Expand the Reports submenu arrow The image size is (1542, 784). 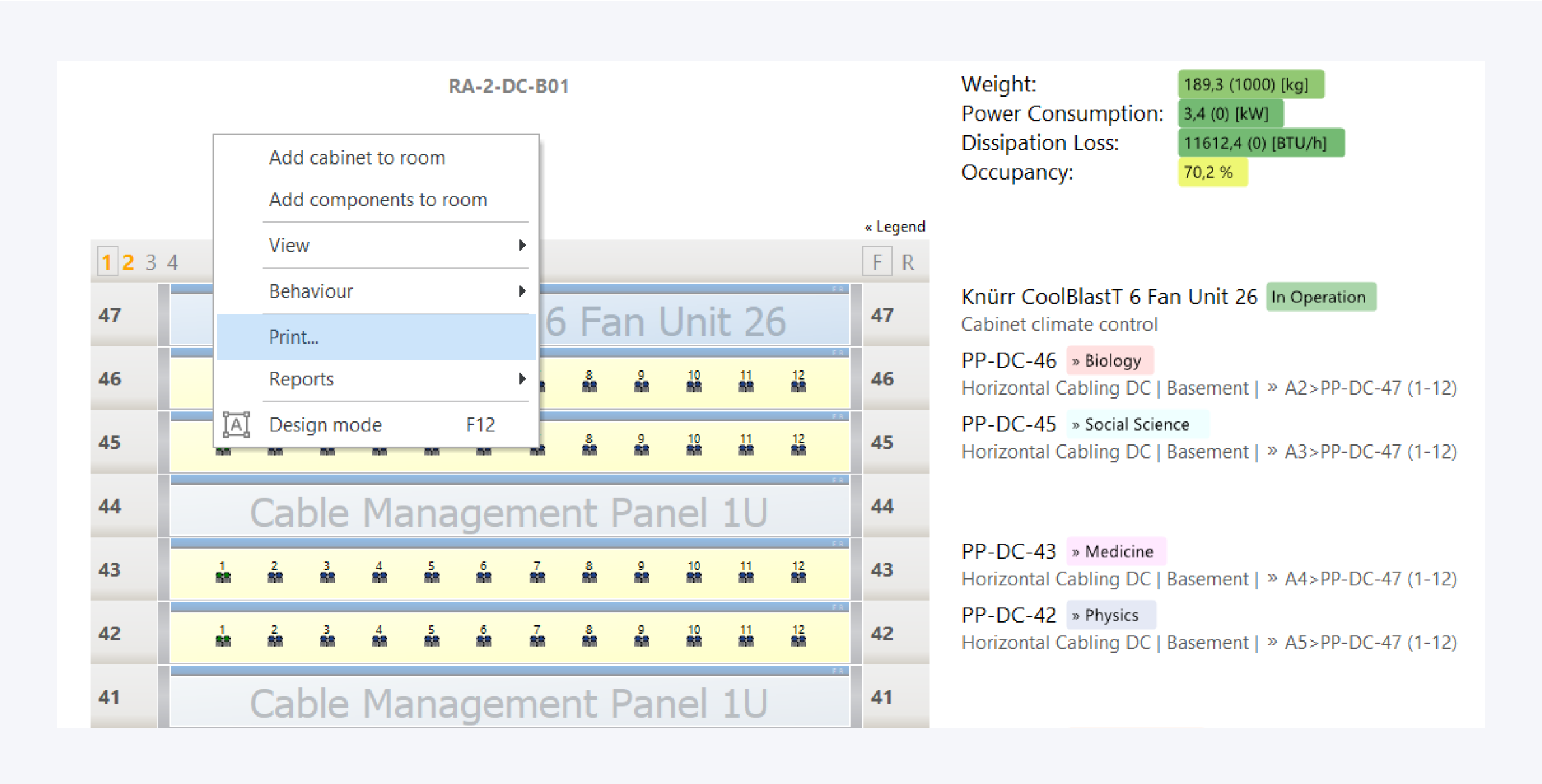point(521,379)
